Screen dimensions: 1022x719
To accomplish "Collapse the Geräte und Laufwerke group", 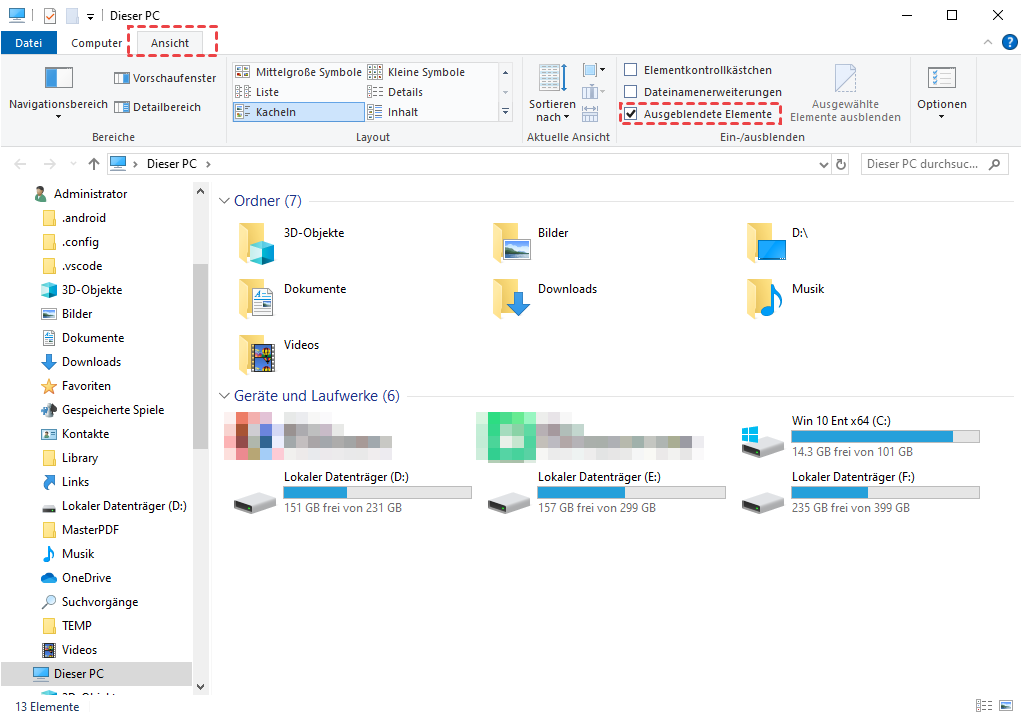I will click(x=224, y=396).
